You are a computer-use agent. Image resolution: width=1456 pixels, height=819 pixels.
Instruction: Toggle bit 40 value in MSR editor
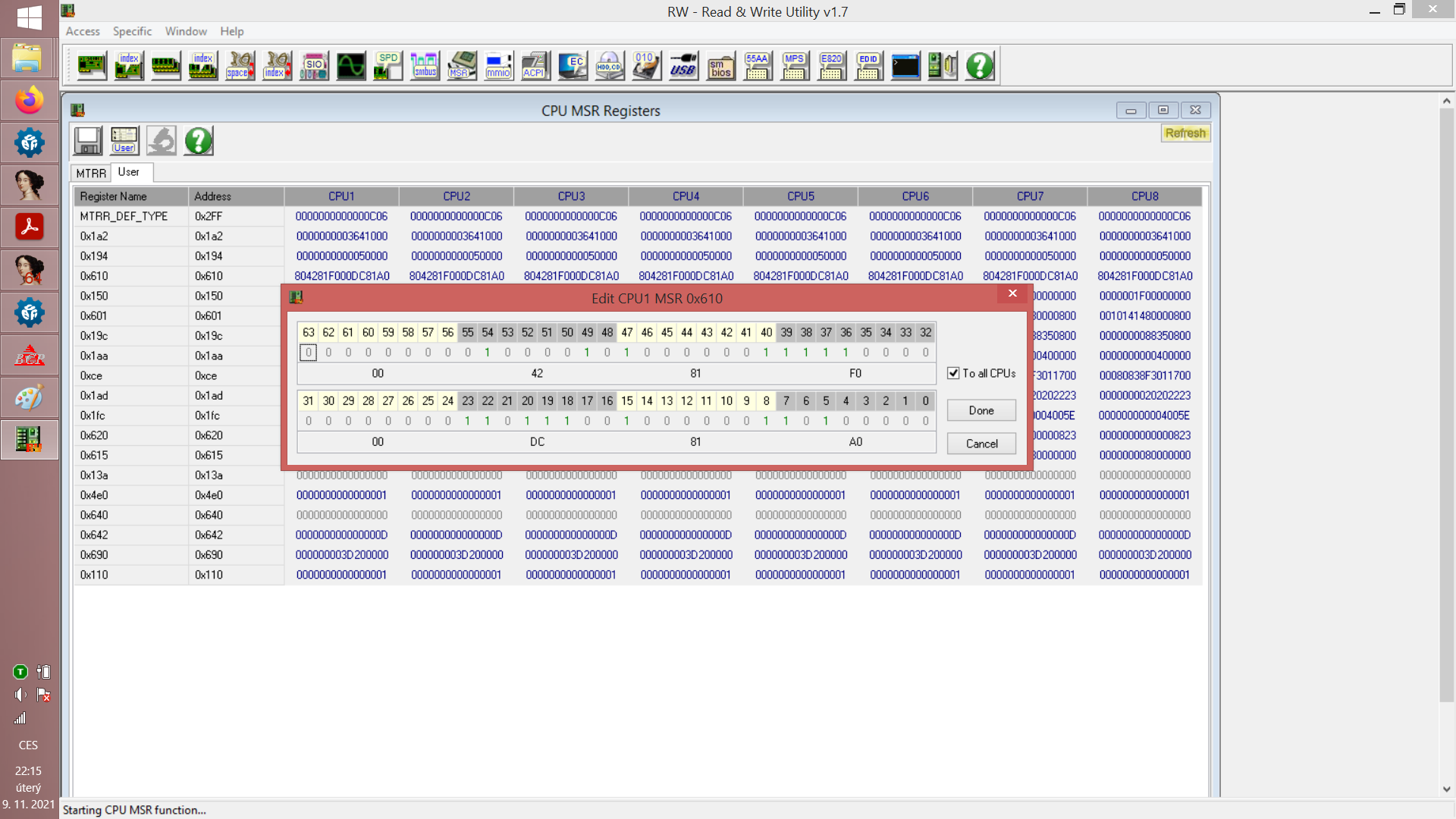click(767, 353)
